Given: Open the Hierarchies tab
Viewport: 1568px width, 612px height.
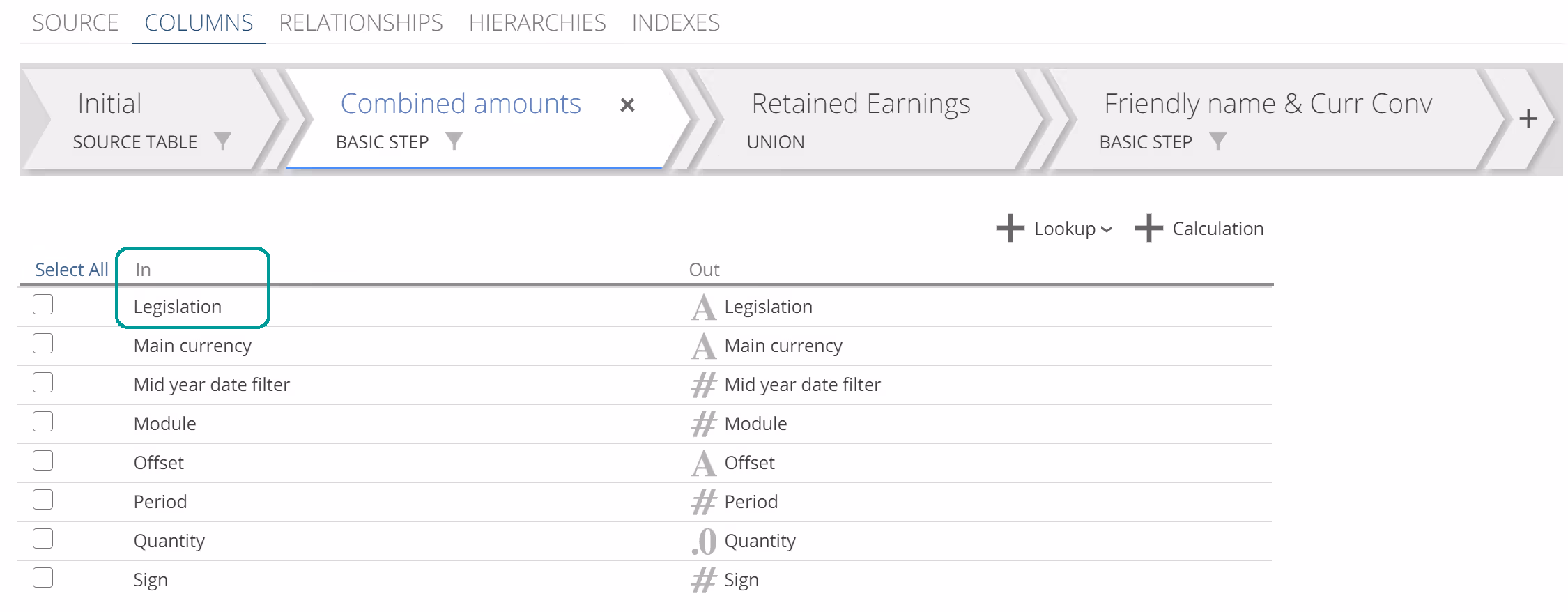Looking at the screenshot, I should coord(537,23).
